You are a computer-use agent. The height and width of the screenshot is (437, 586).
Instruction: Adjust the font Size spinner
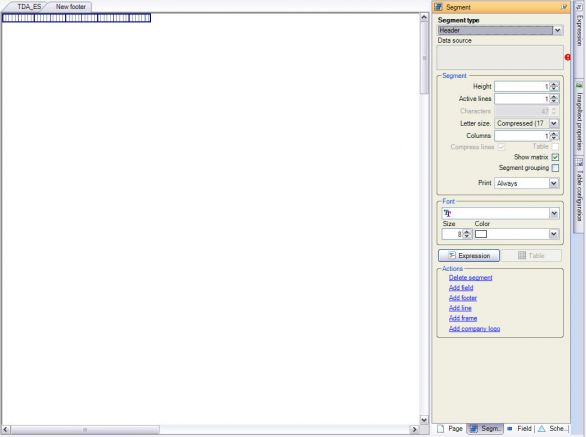coord(467,234)
